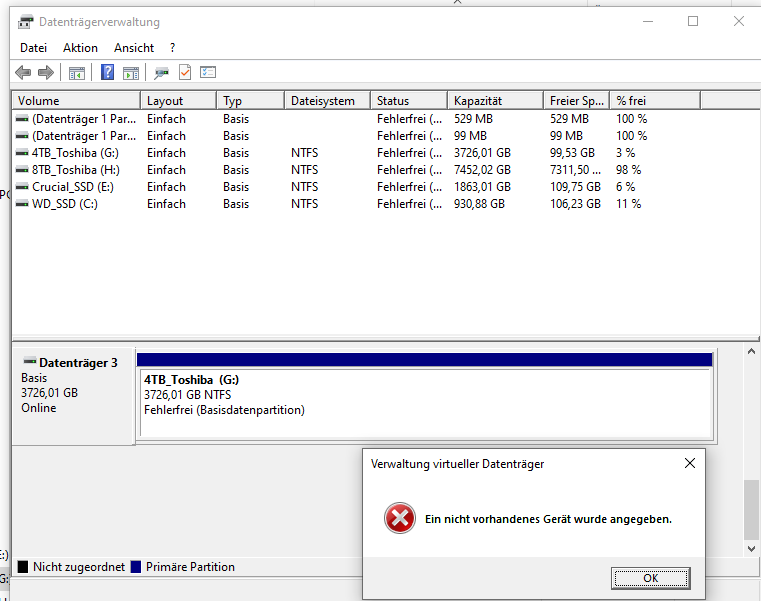Open help via the blue question mark icon
761x601 pixels.
pos(107,72)
